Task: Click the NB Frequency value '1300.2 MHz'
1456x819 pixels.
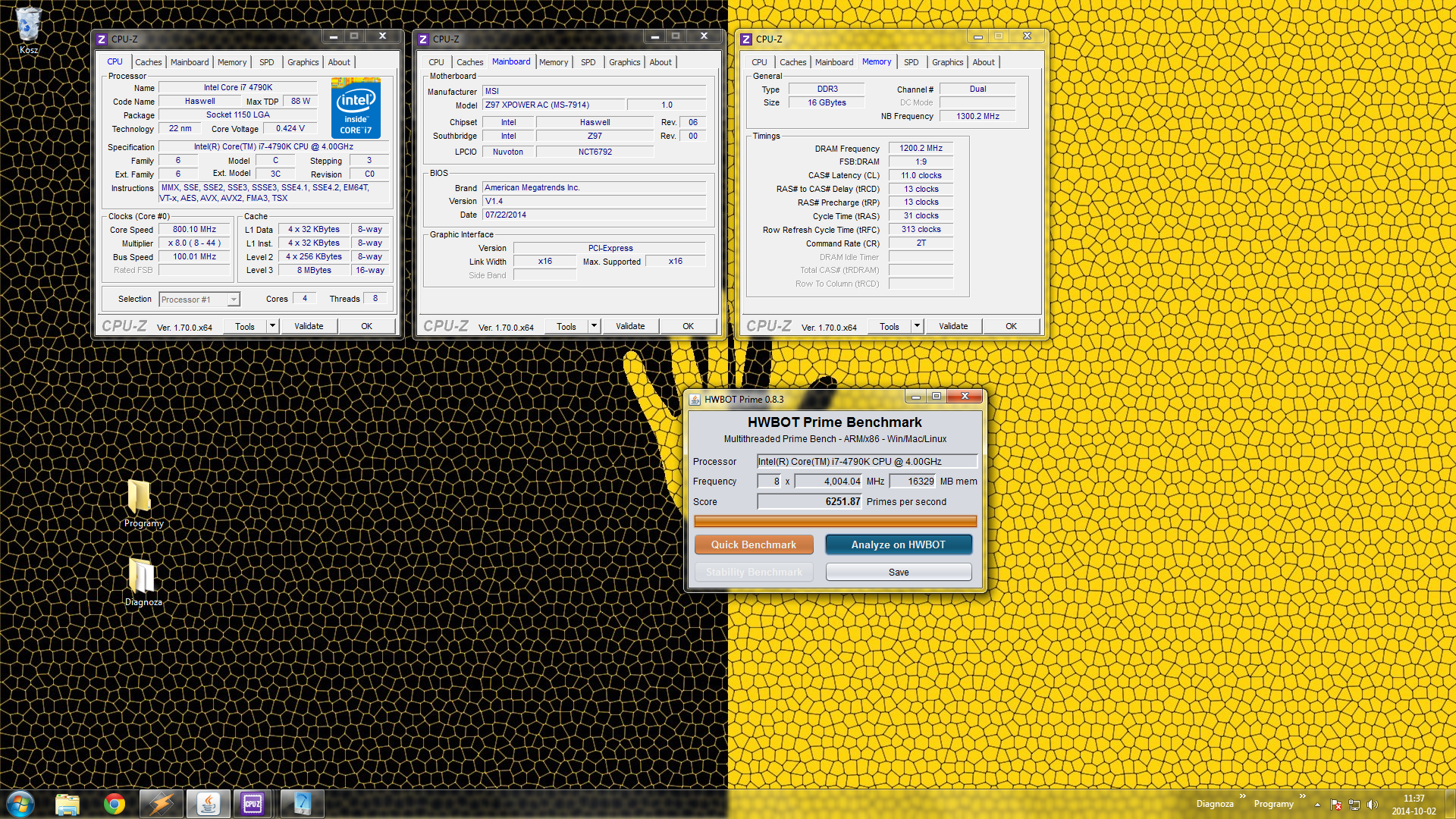Action: [977, 116]
